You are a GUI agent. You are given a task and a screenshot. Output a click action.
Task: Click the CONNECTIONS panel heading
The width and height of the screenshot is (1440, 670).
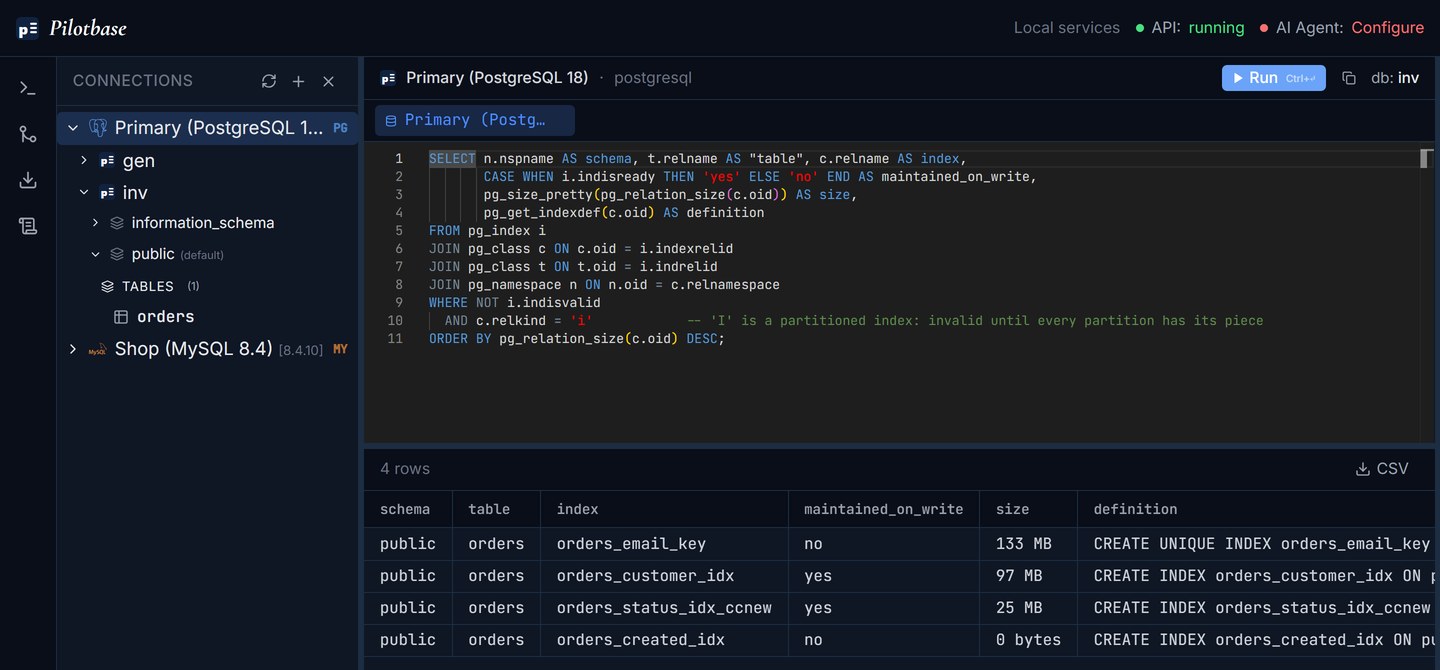click(x=133, y=81)
